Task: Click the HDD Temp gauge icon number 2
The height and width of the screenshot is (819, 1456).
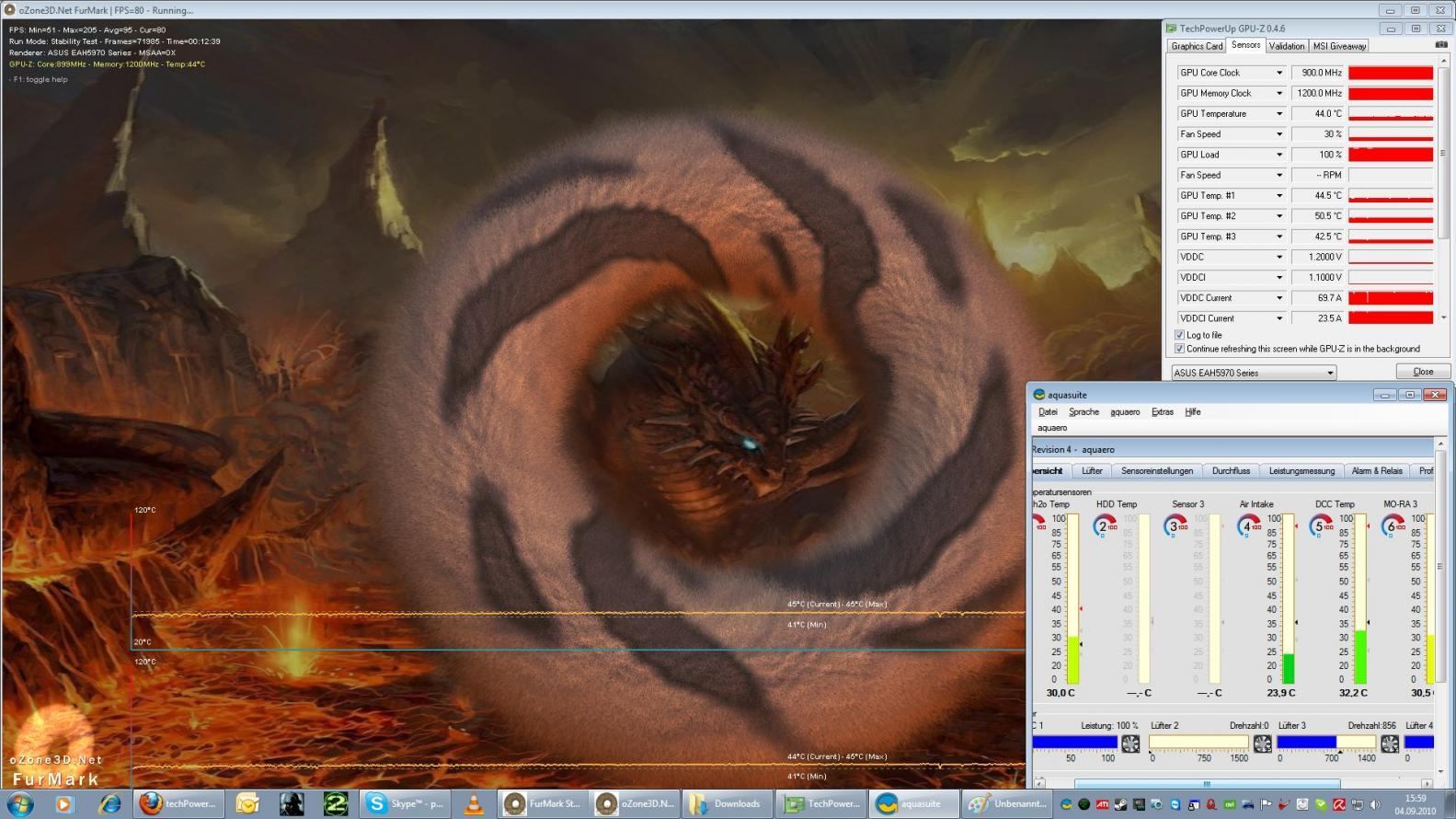Action: coord(1105,526)
